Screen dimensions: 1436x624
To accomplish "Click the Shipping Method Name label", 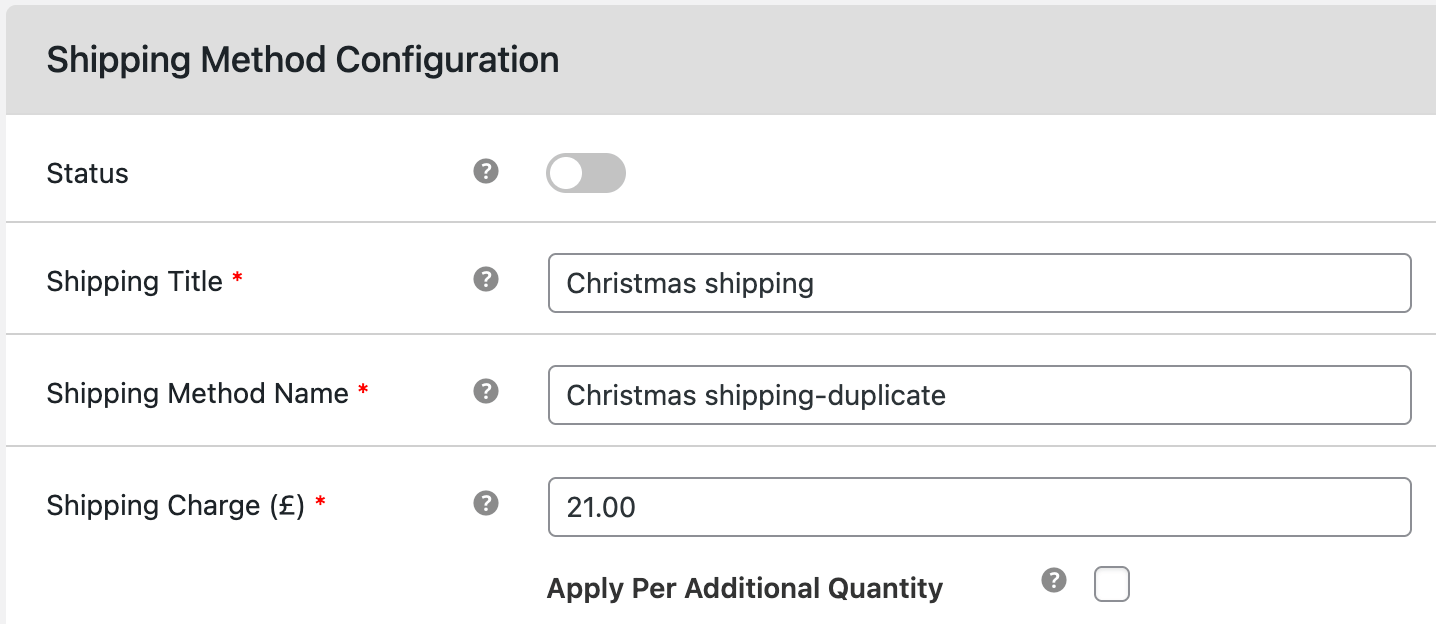I will [x=197, y=394].
